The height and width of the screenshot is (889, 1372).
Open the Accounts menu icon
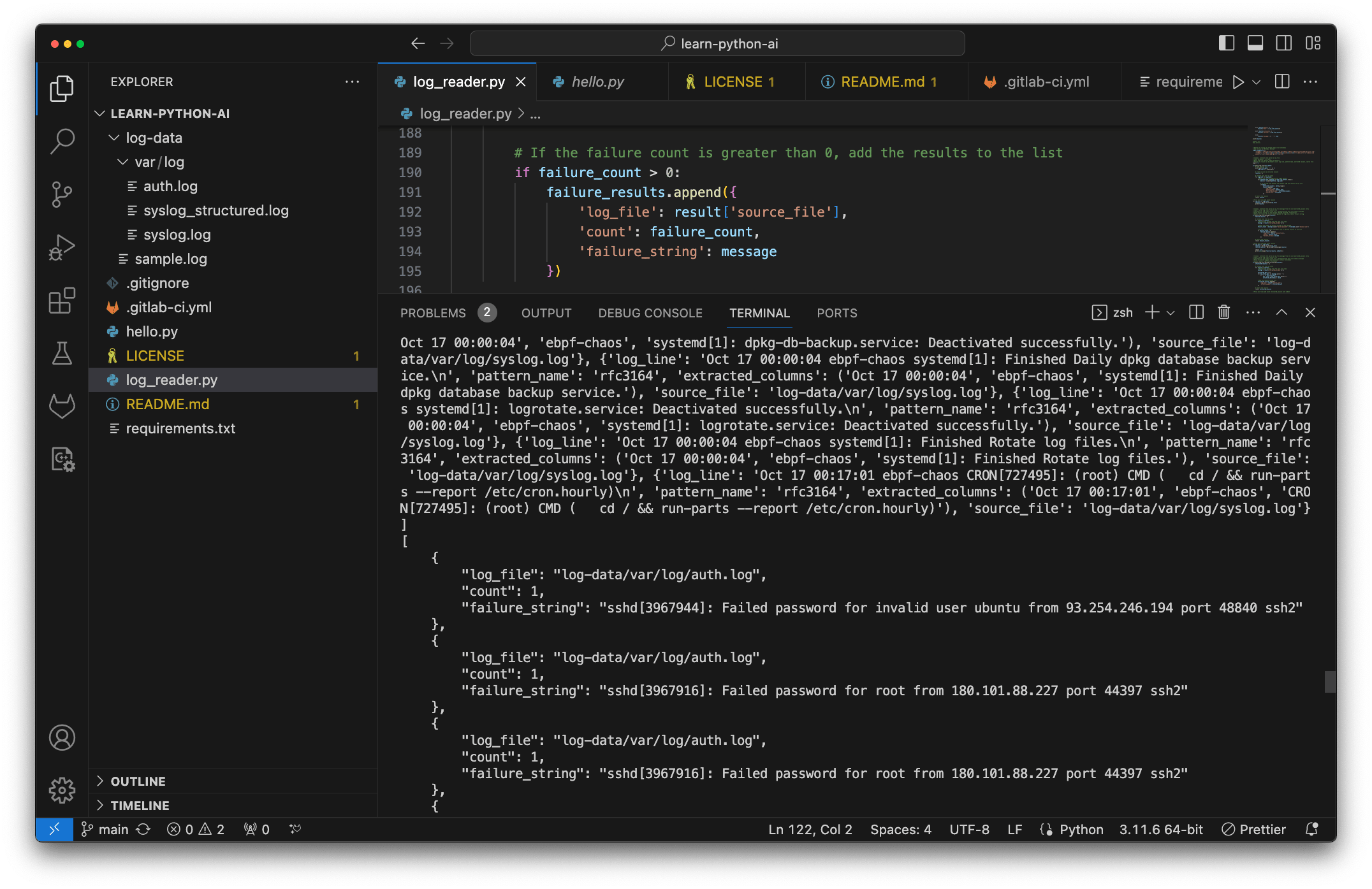click(62, 738)
